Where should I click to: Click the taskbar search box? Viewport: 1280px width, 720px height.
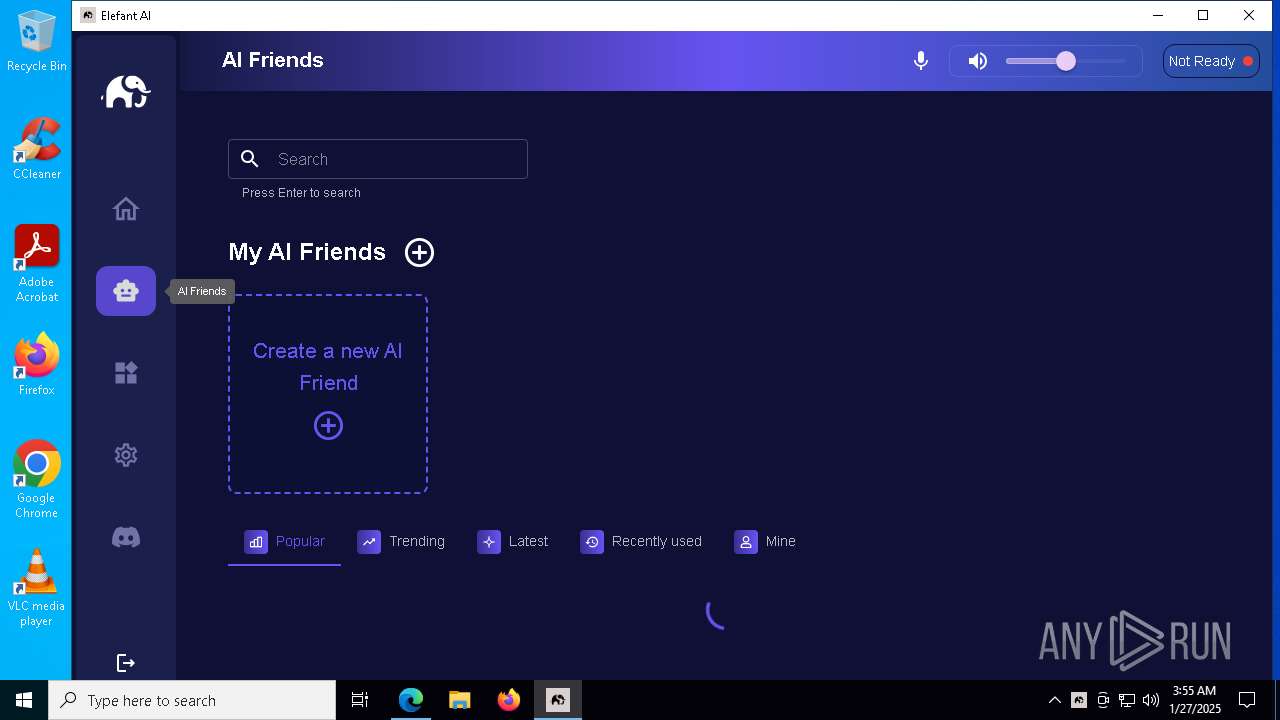(x=192, y=700)
